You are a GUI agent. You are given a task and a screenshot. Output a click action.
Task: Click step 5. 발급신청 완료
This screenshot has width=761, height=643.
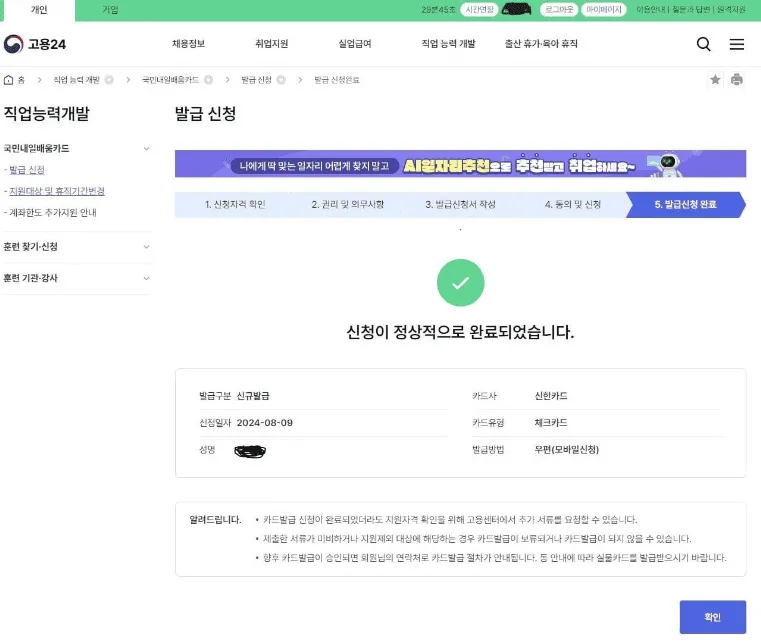685,204
